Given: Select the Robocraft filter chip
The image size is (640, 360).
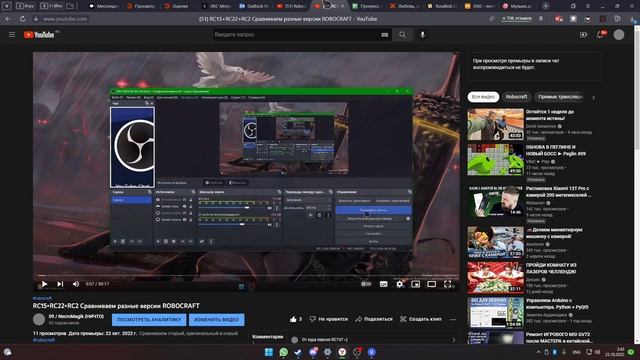Looking at the screenshot, I should tap(516, 97).
